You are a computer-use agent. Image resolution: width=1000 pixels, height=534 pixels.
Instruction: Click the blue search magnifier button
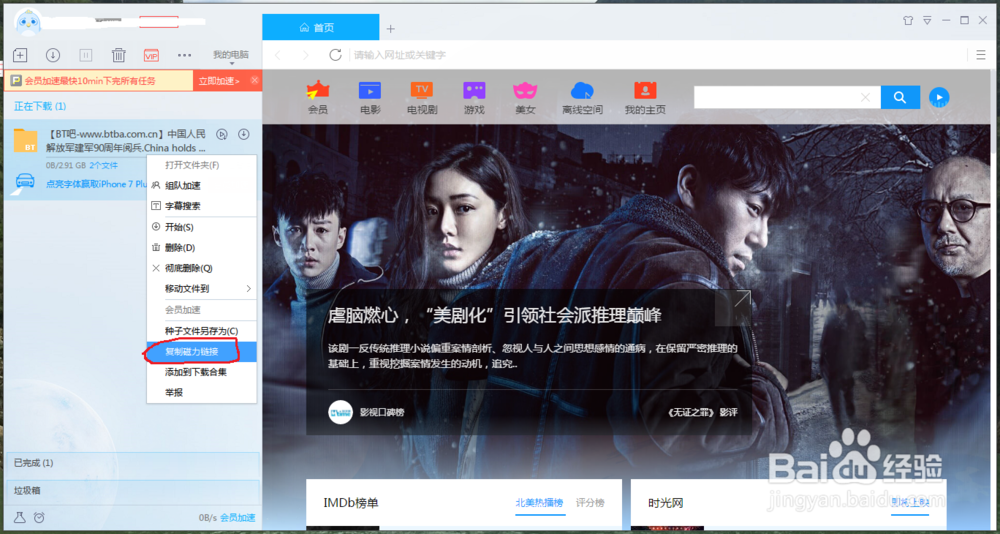(x=900, y=98)
